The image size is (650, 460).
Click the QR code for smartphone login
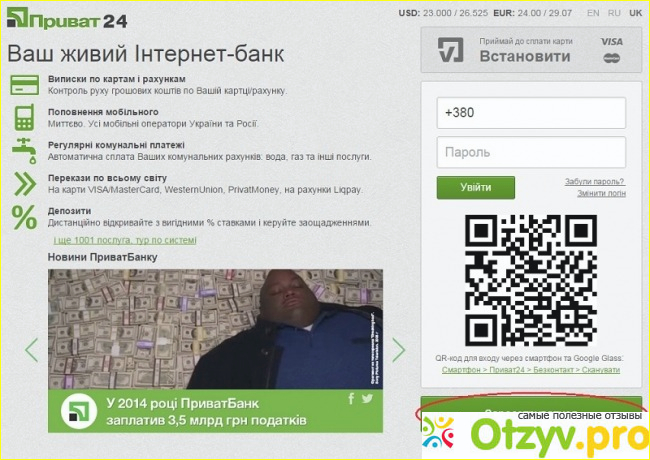pyautogui.click(x=531, y=281)
